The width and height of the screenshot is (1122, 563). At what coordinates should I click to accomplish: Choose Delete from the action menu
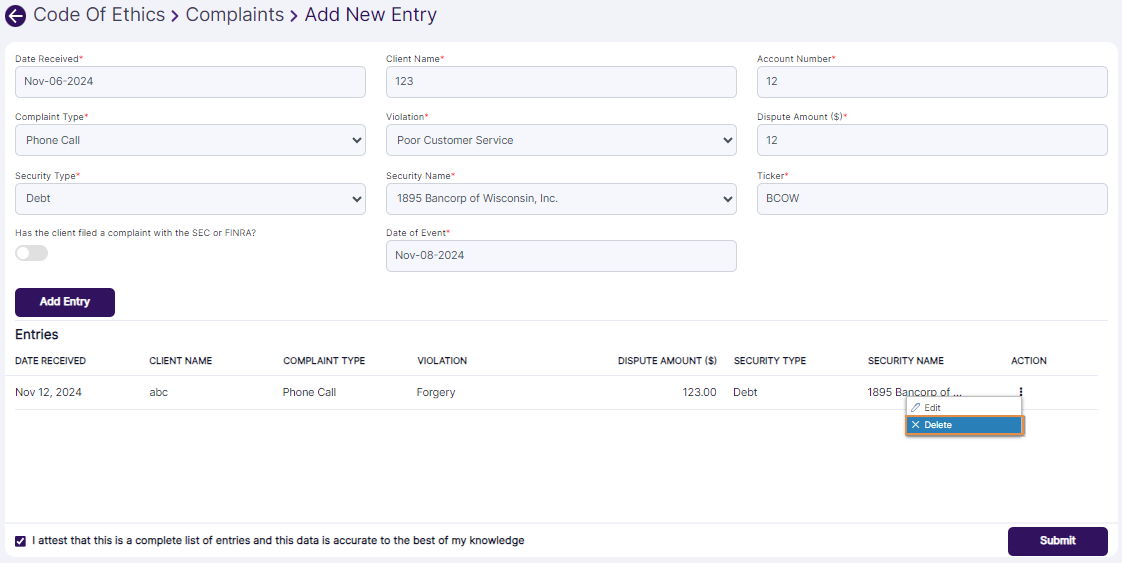pyautogui.click(x=963, y=425)
